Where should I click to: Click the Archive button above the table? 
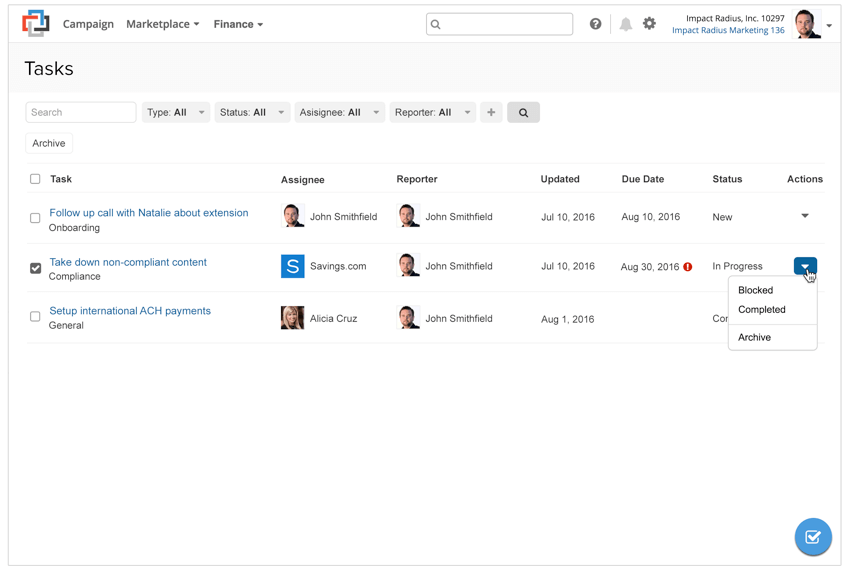point(48,143)
